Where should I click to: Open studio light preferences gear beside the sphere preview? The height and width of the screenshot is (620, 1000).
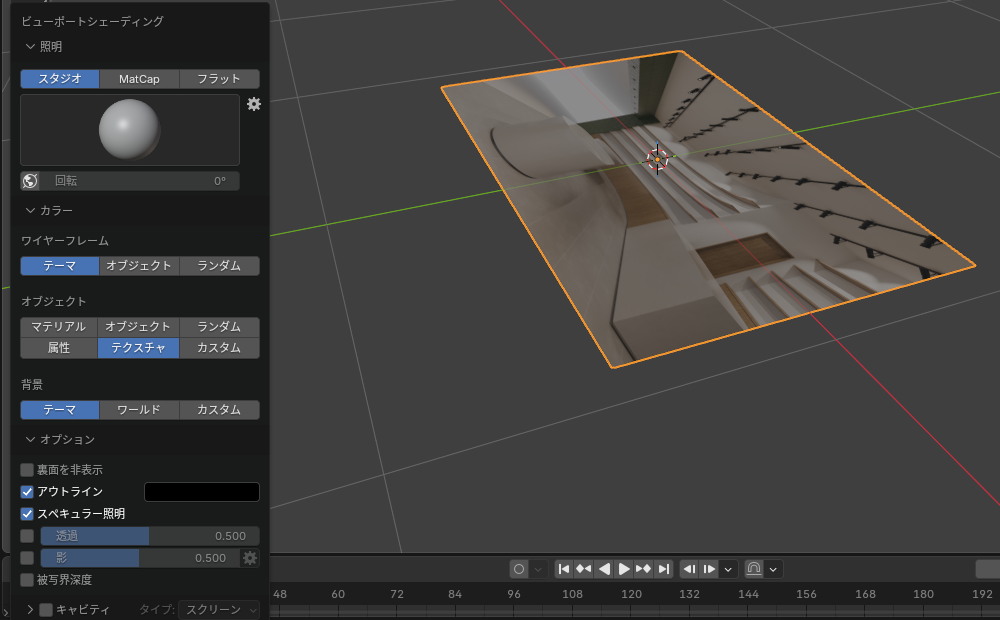pos(254,104)
